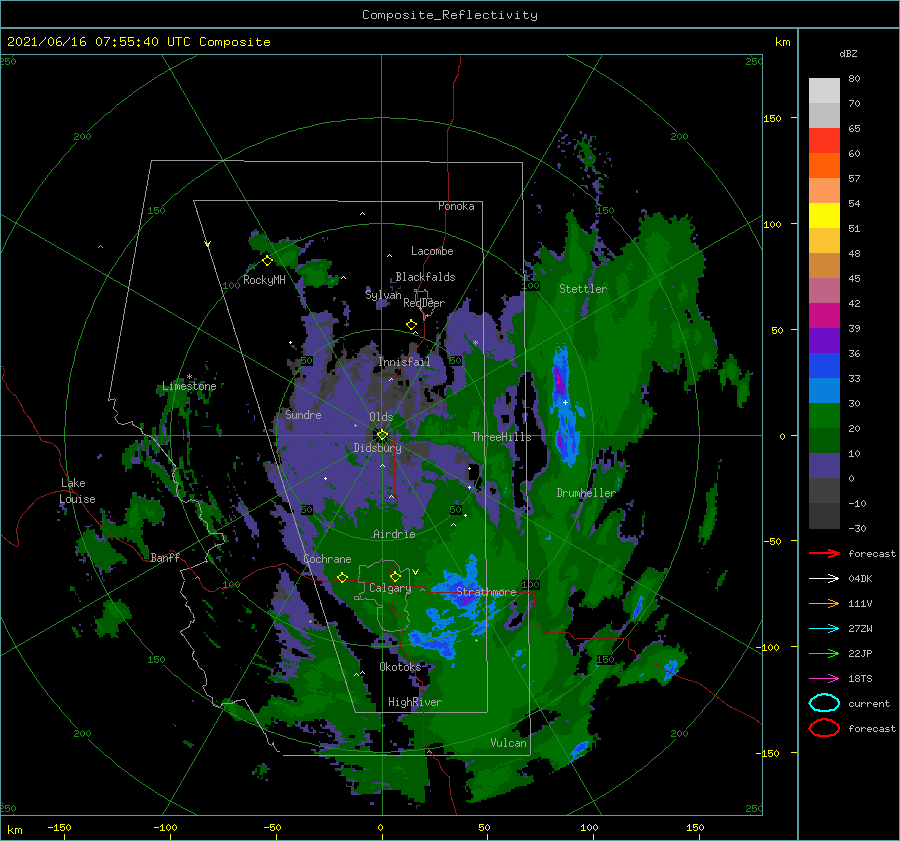Click the yellow station marker below RedDeer

click(x=412, y=325)
